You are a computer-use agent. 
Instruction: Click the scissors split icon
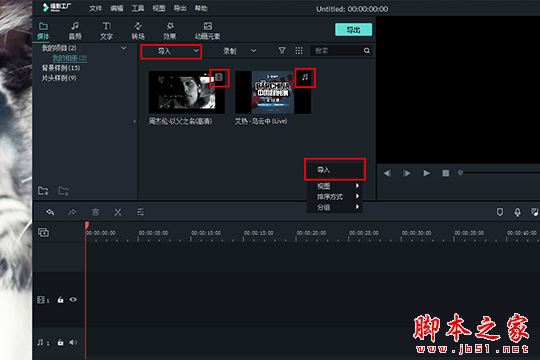[x=118, y=212]
